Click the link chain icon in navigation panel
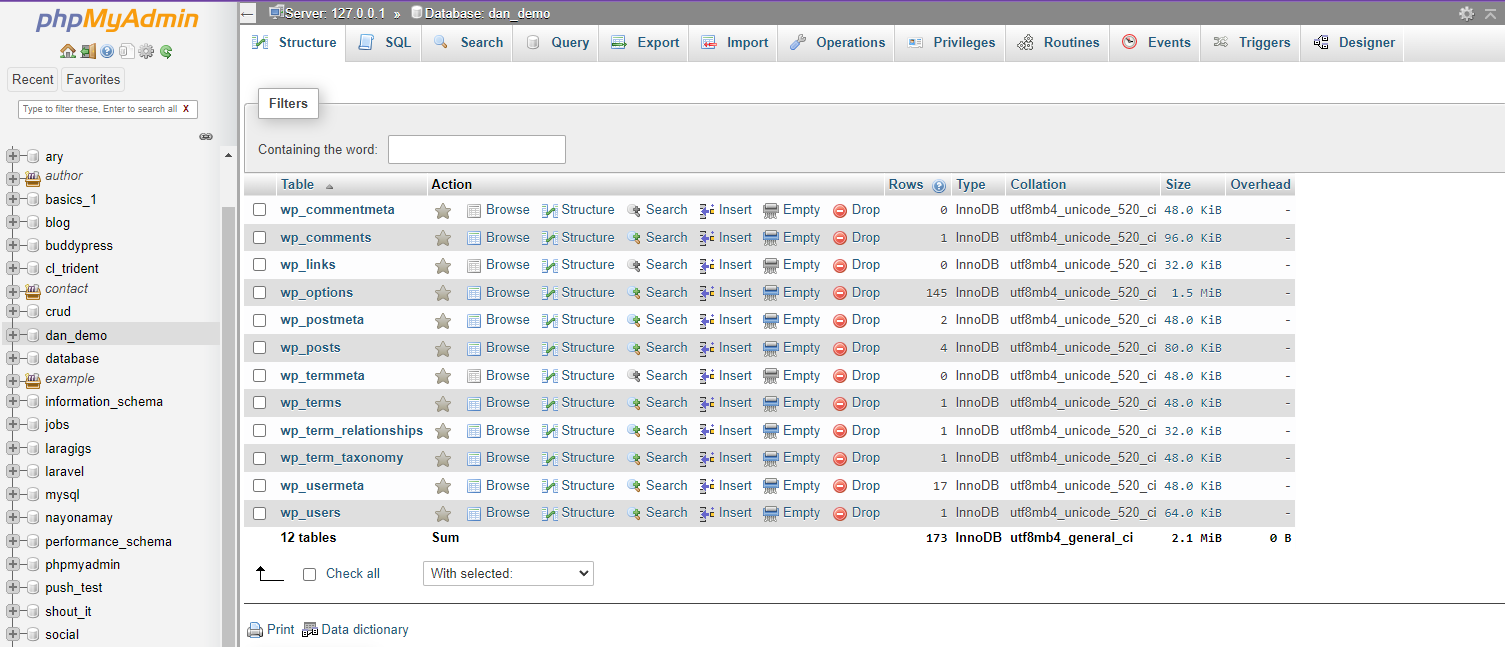1505x647 pixels. [x=205, y=136]
